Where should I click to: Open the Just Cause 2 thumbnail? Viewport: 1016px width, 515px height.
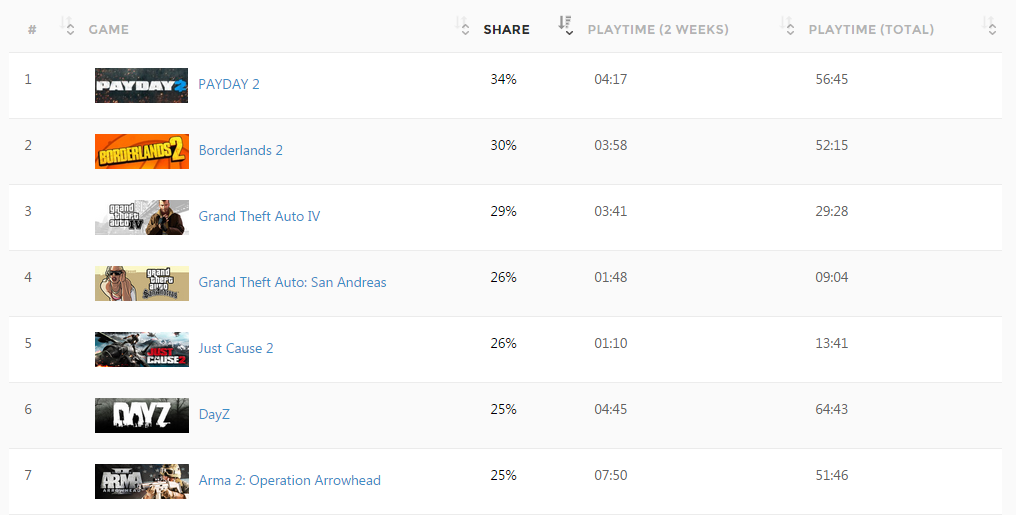pos(141,349)
